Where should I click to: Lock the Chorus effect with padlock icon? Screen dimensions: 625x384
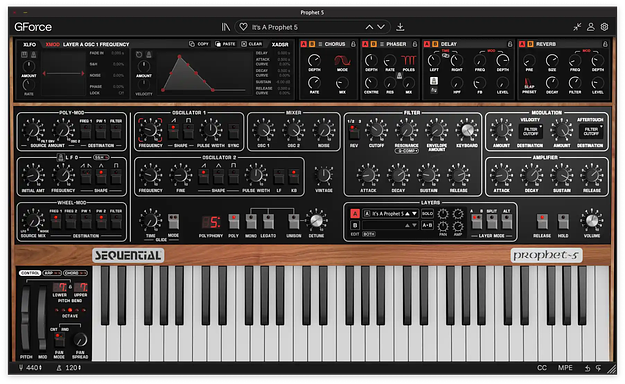pos(353,44)
